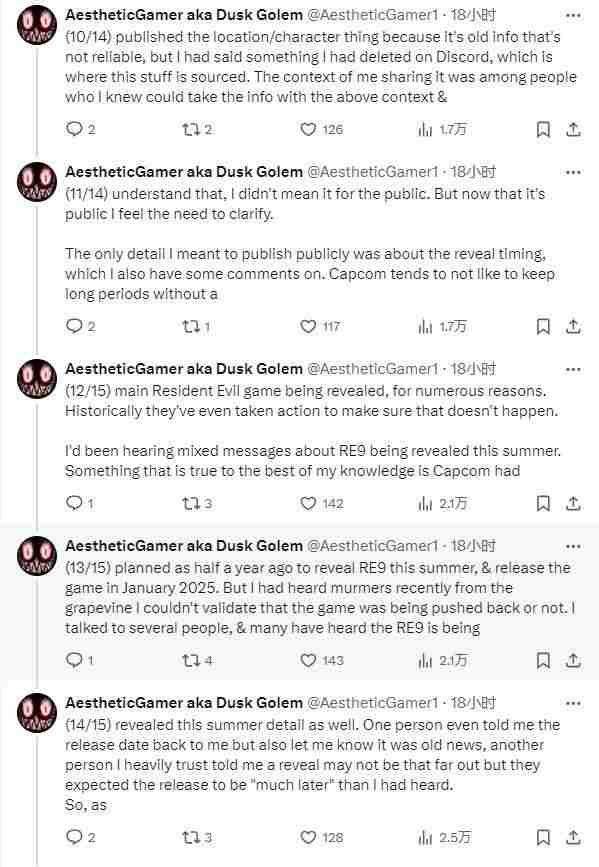
Task: Open the more options menu on the (12/15) tweet
Action: (573, 367)
